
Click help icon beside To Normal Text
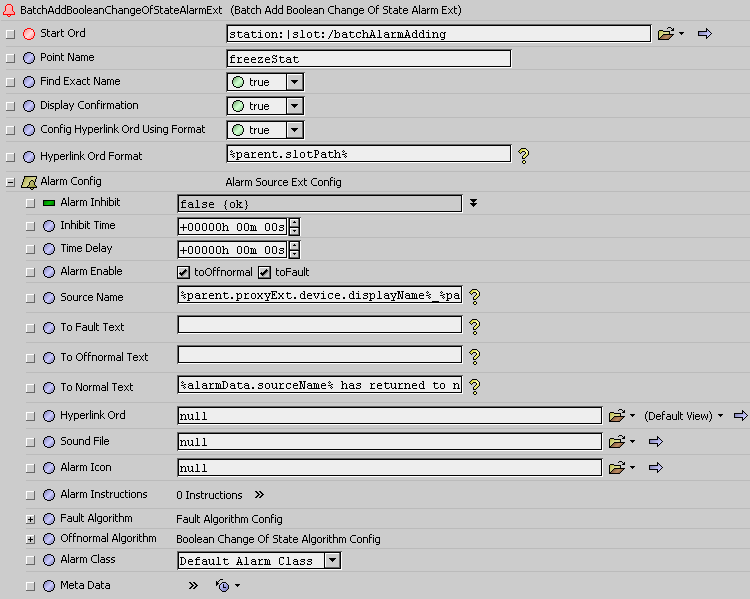click(x=475, y=386)
